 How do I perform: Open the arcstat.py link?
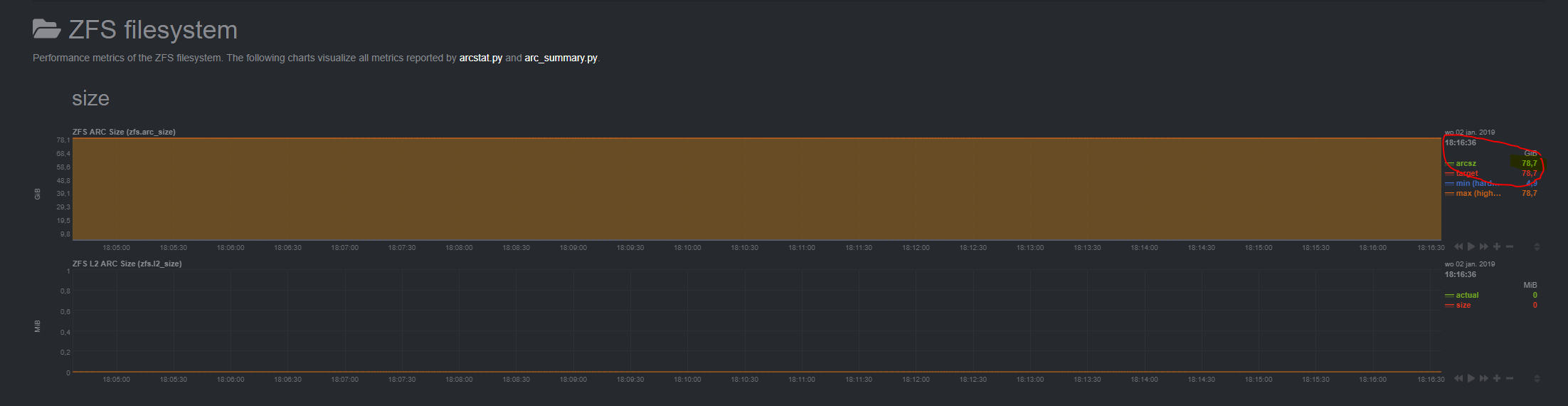click(x=480, y=58)
